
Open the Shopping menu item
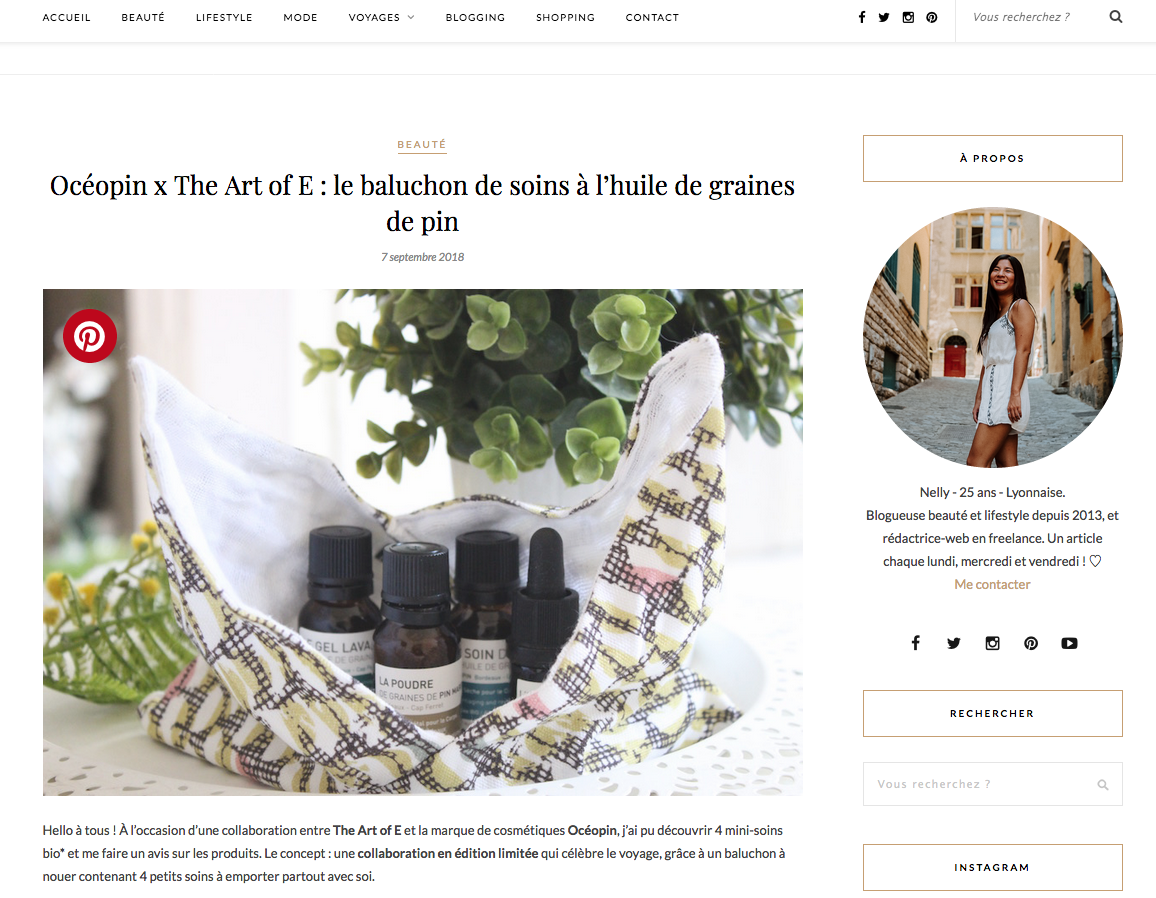(x=565, y=17)
